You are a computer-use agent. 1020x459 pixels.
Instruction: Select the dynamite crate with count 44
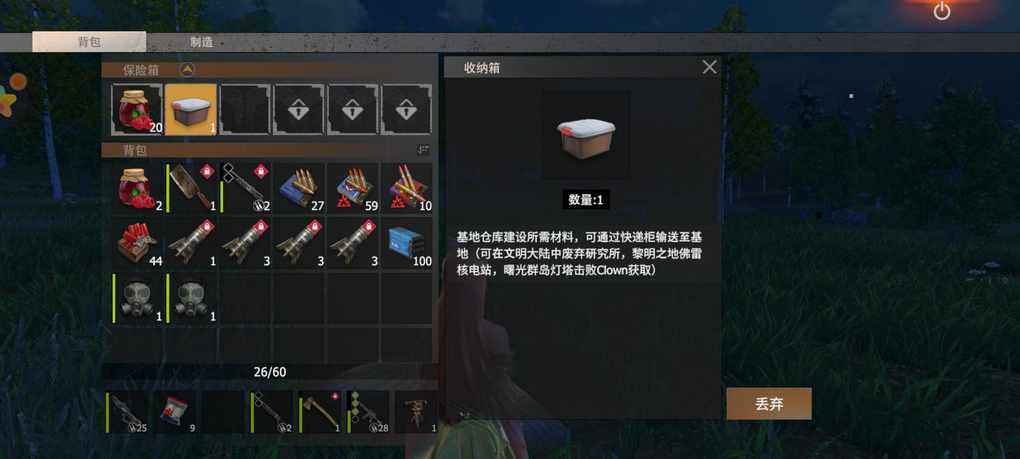click(137, 243)
